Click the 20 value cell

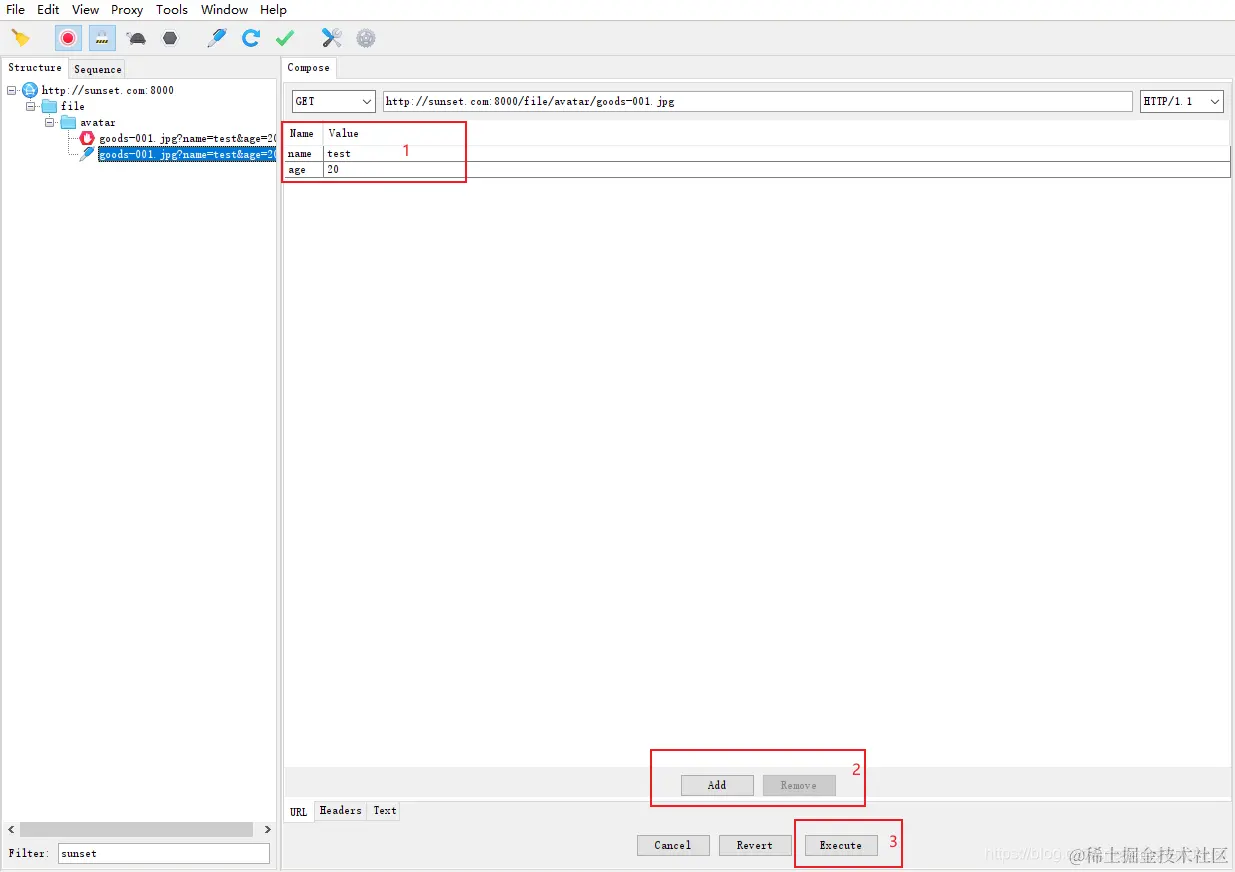pyautogui.click(x=777, y=170)
